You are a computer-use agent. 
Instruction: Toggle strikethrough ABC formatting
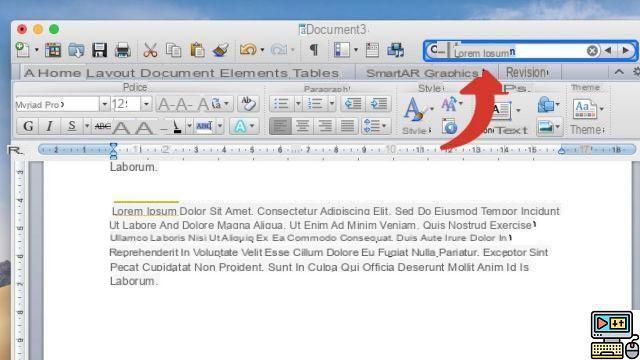click(102, 127)
